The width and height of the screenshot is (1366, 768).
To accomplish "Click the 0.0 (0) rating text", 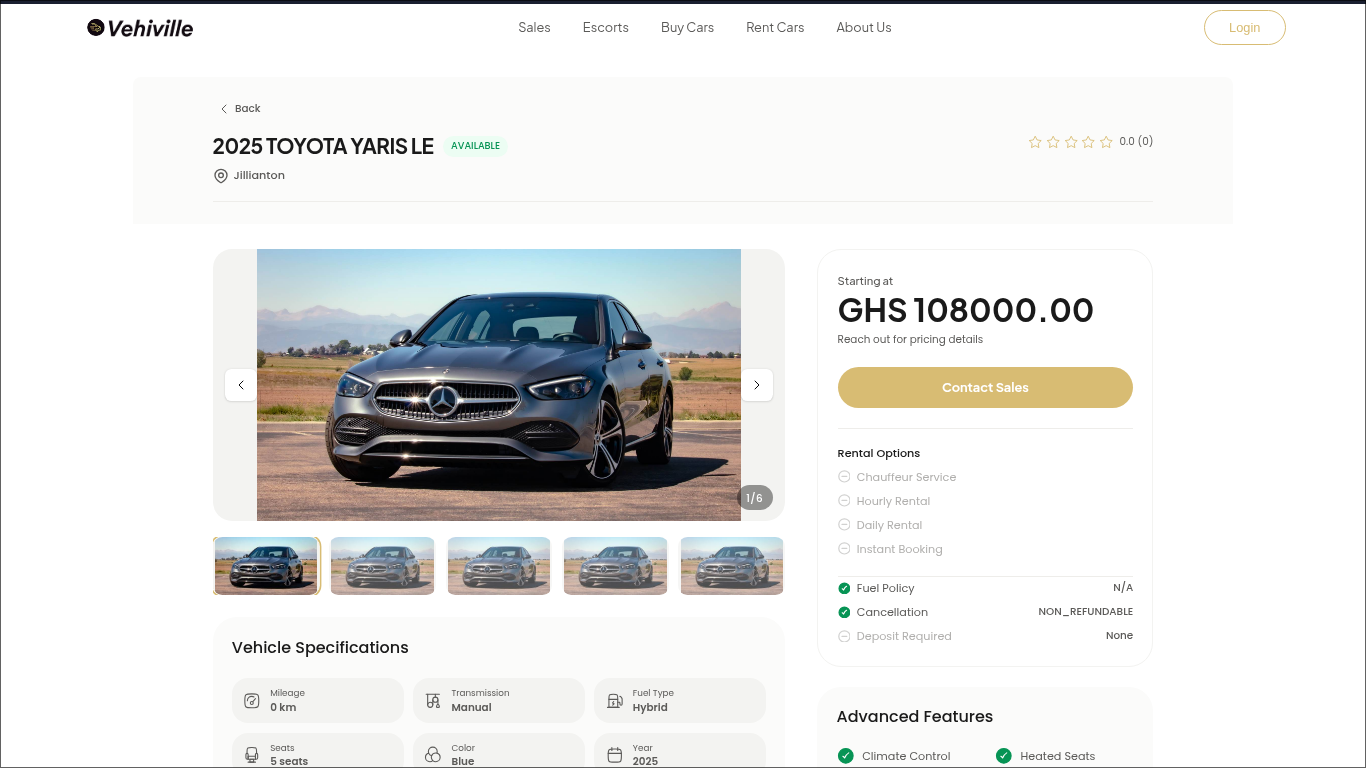I will pos(1136,142).
